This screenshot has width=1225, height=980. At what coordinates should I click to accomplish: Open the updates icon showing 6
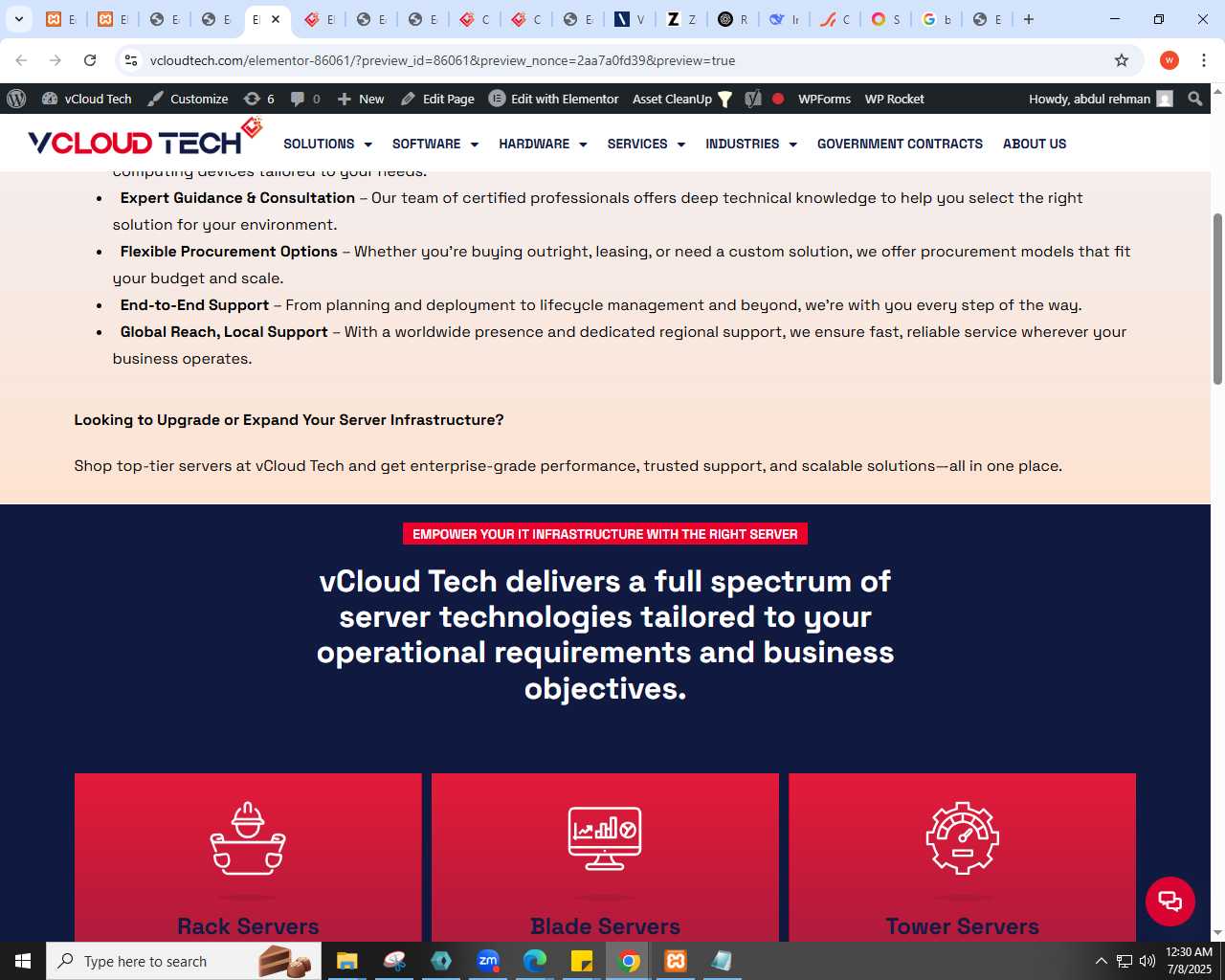pos(258,99)
